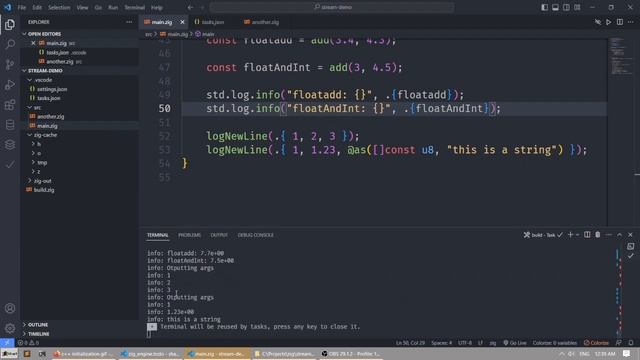Toggle the Secondary Side Bar layout button
Image resolution: width=640 pixels, height=360 pixels.
point(566,7)
